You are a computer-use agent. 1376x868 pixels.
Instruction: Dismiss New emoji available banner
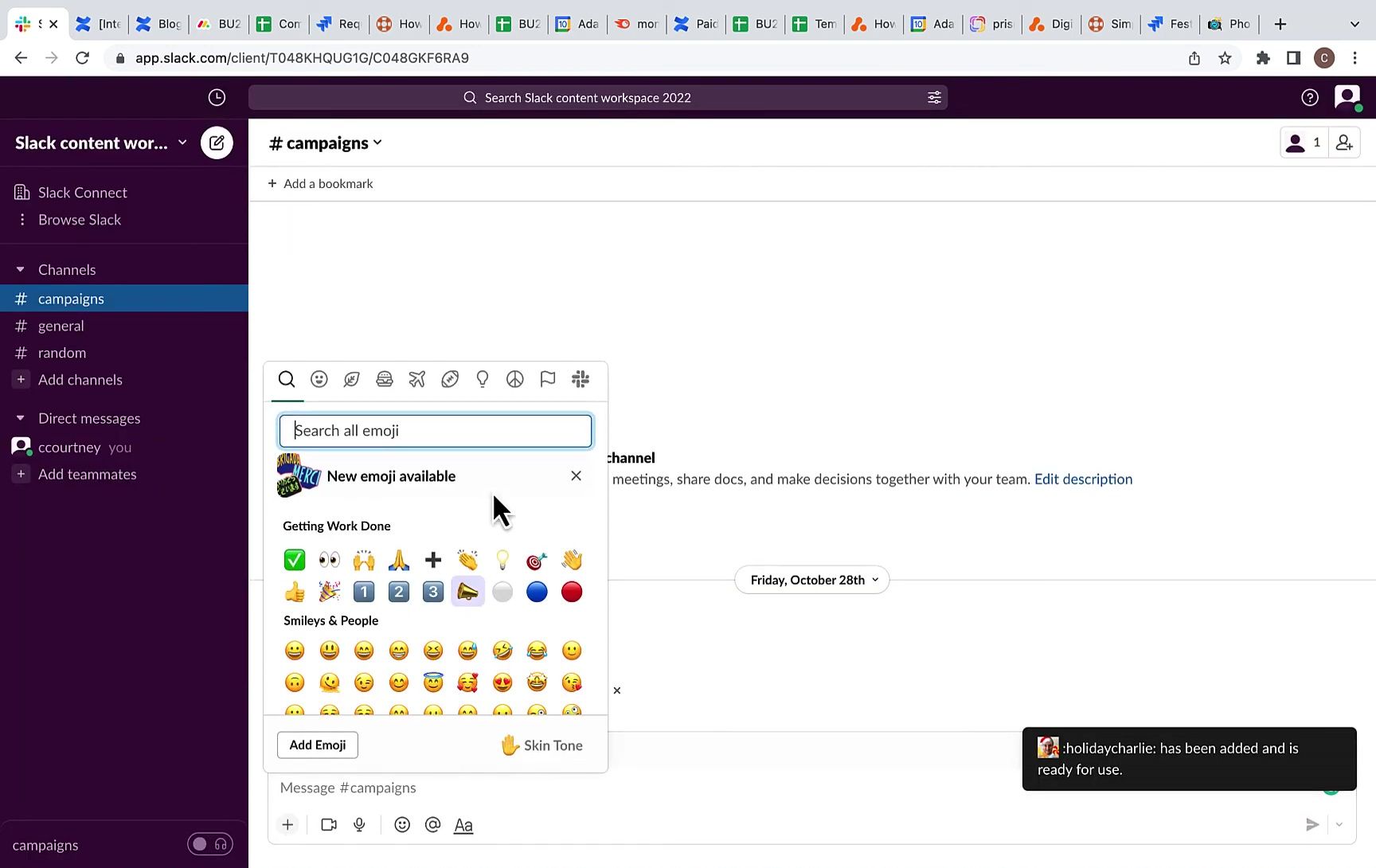(x=576, y=475)
